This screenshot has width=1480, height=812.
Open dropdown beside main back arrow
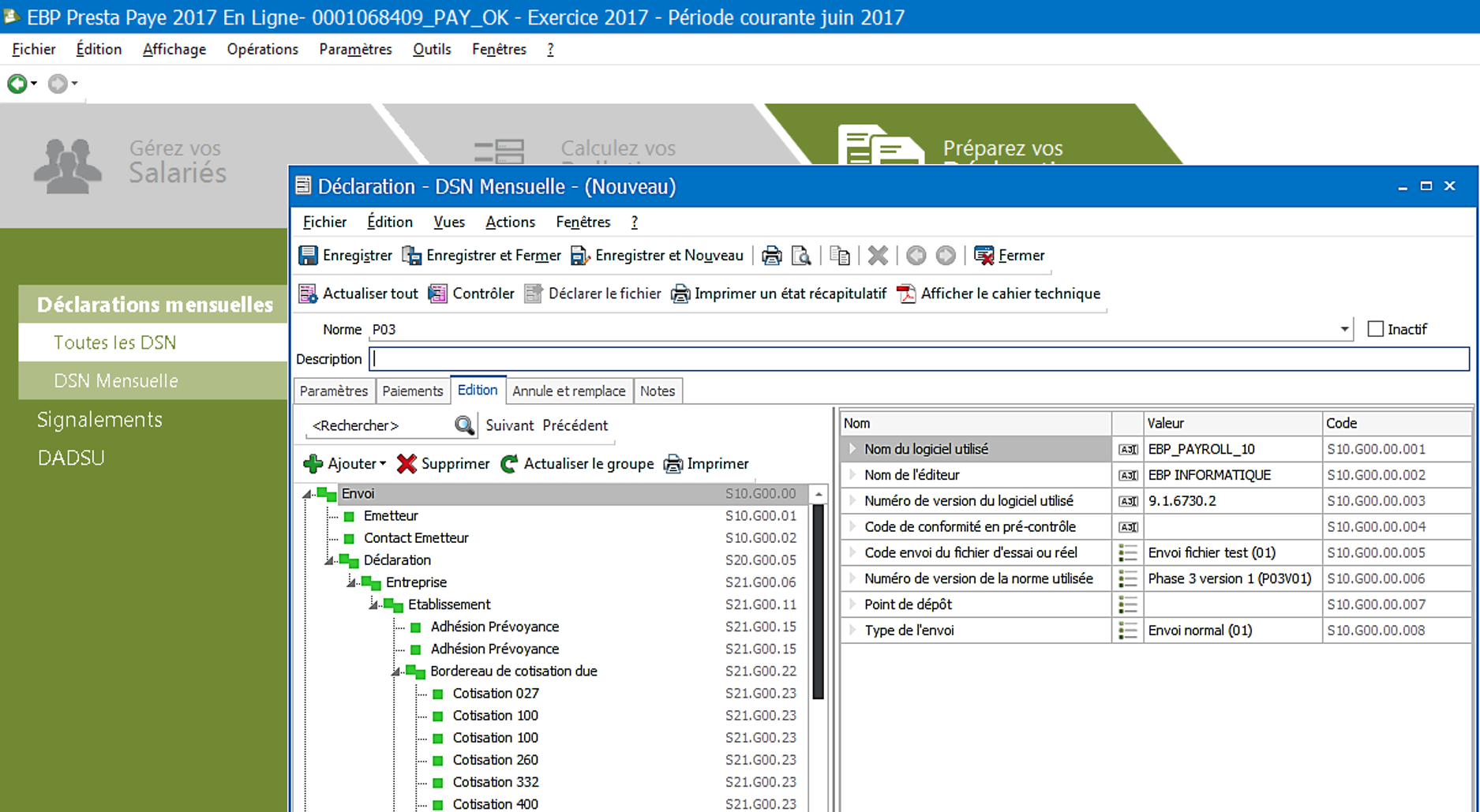pyautogui.click(x=34, y=84)
